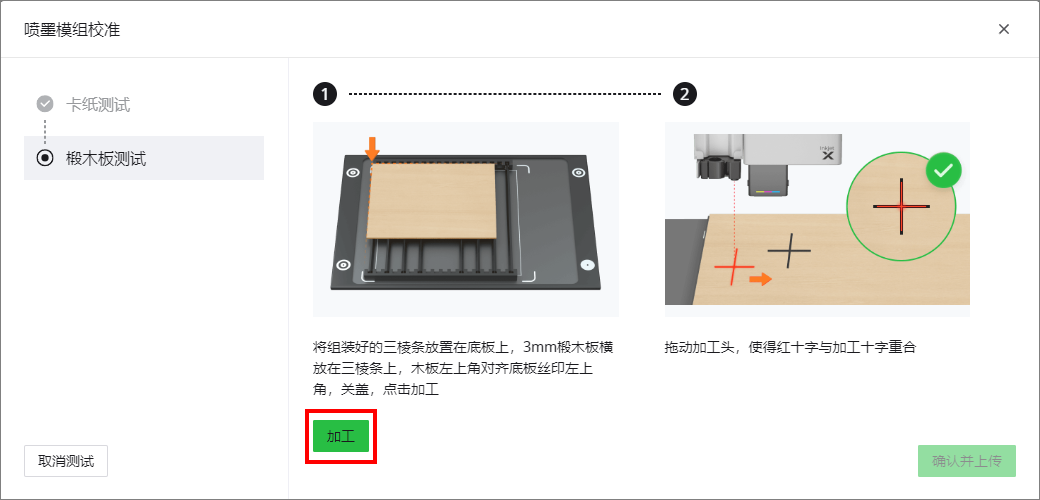
Task: Click the orange down arrow above the wood board
Action: [x=373, y=148]
